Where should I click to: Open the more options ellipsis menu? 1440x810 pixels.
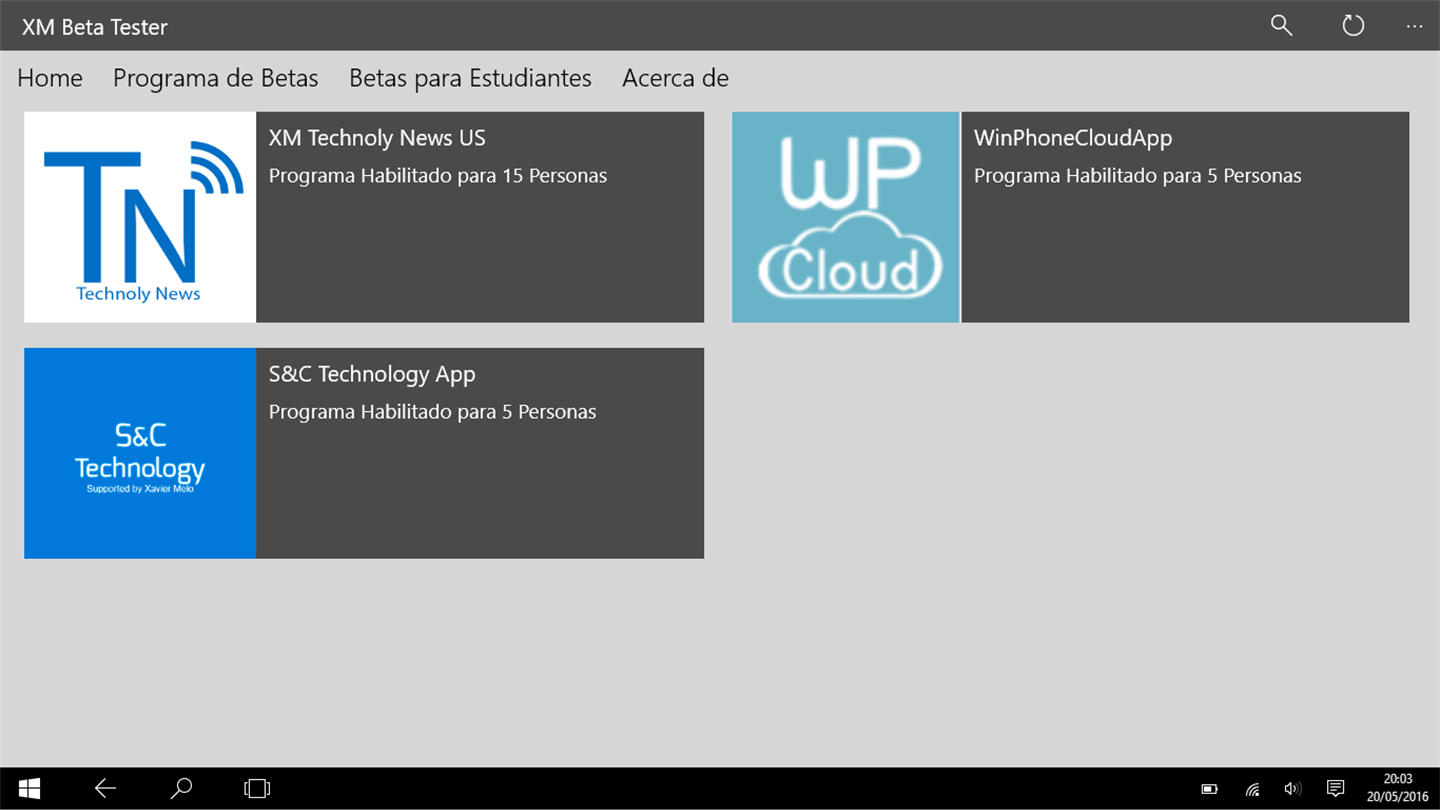tap(1414, 26)
